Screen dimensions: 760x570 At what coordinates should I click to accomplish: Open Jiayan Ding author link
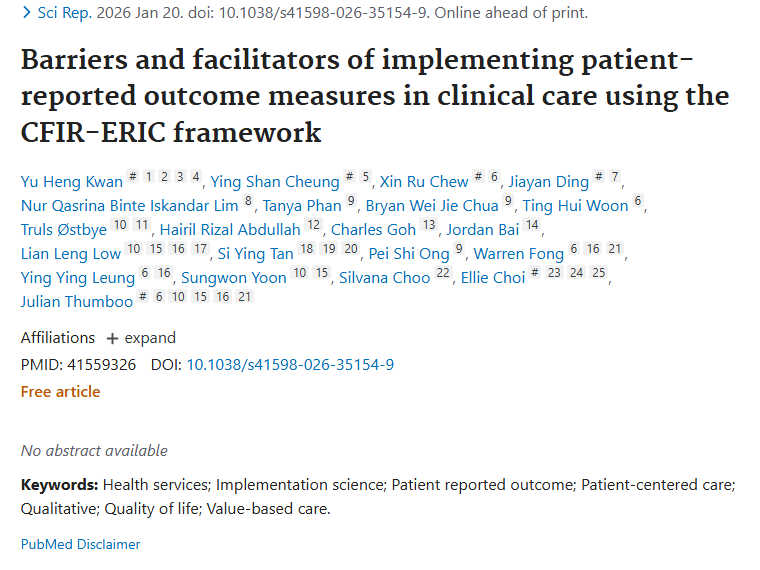pyautogui.click(x=549, y=181)
